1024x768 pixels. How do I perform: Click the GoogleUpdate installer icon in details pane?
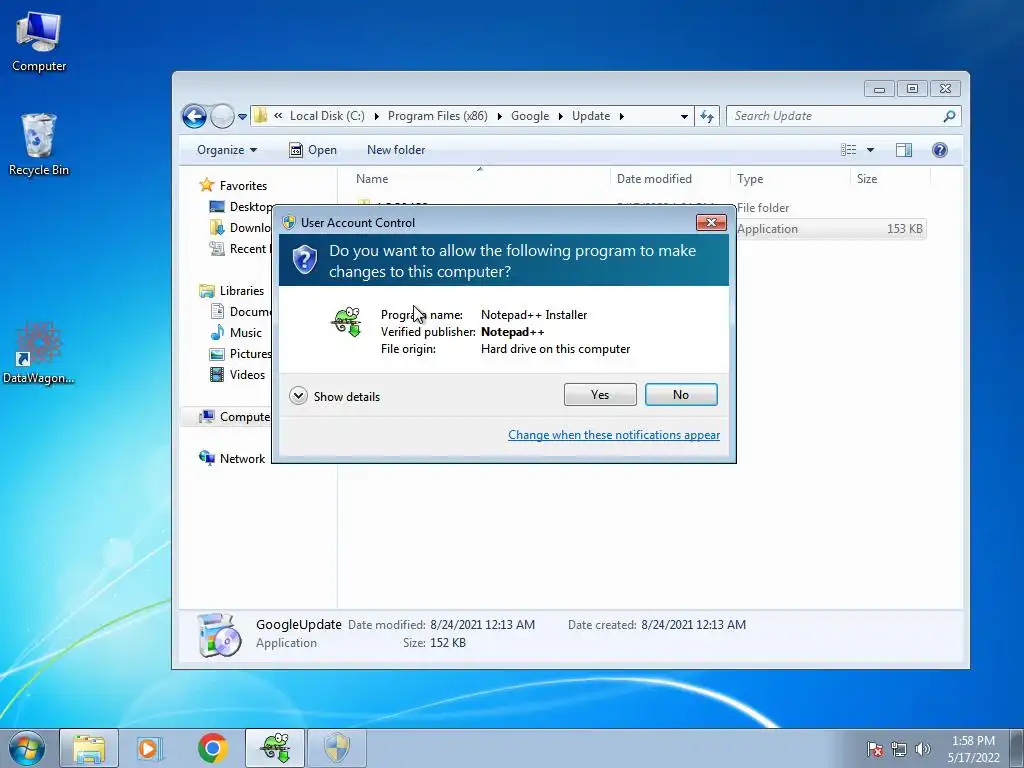point(219,635)
